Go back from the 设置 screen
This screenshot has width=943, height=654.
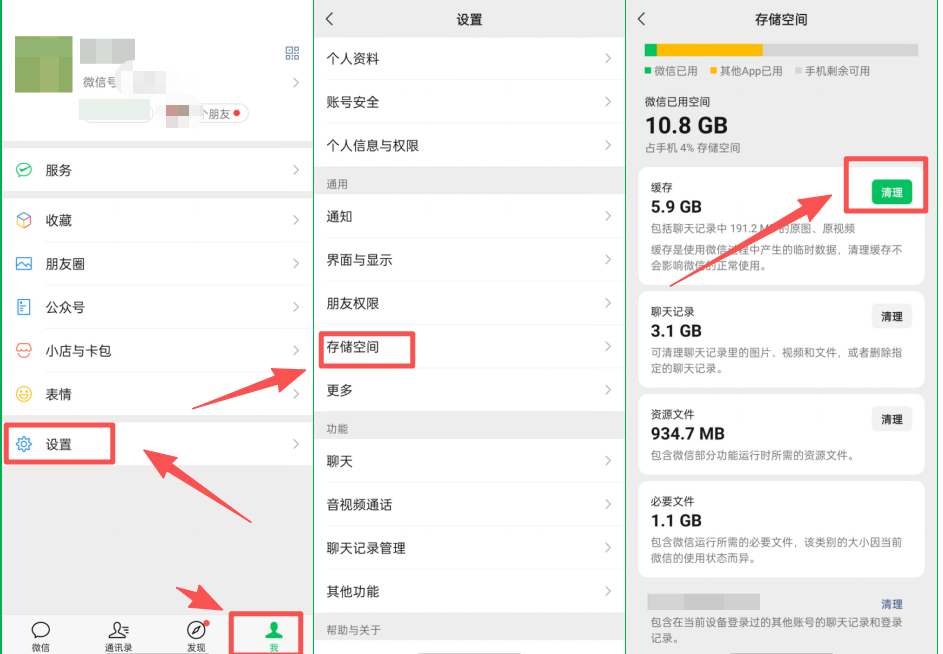pos(330,19)
